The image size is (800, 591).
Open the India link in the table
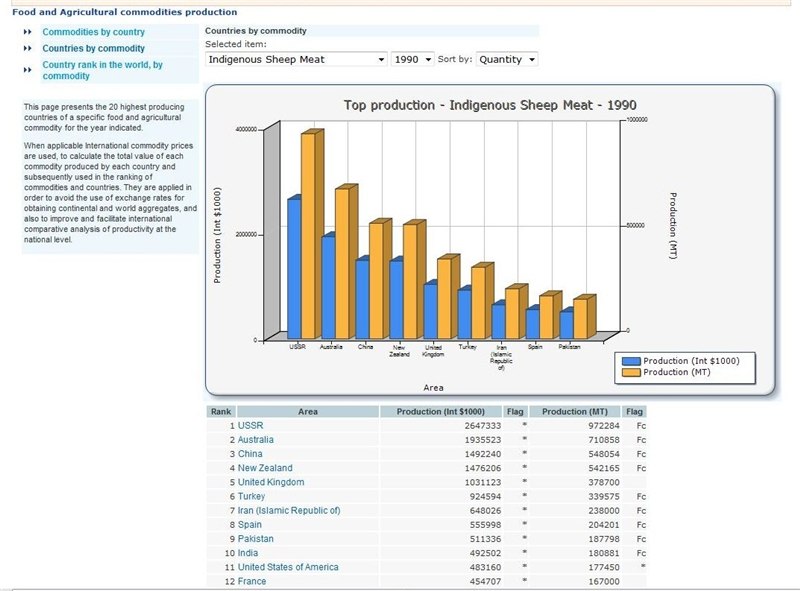tap(248, 553)
